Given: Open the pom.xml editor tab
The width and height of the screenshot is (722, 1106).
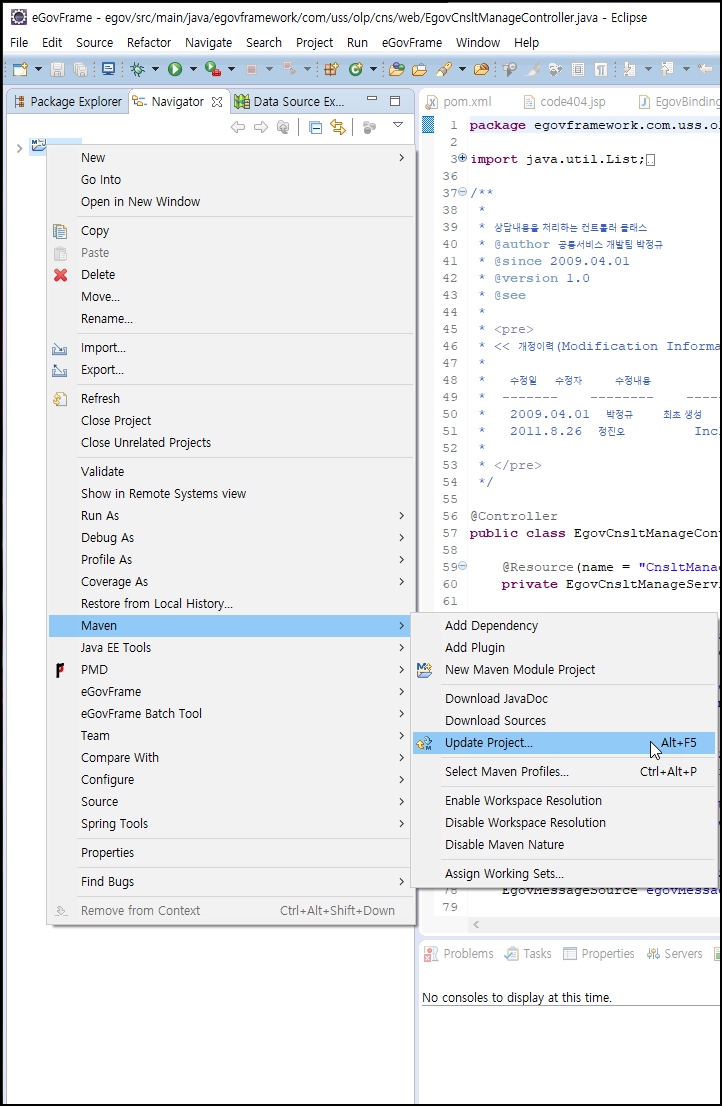Looking at the screenshot, I should point(458,102).
